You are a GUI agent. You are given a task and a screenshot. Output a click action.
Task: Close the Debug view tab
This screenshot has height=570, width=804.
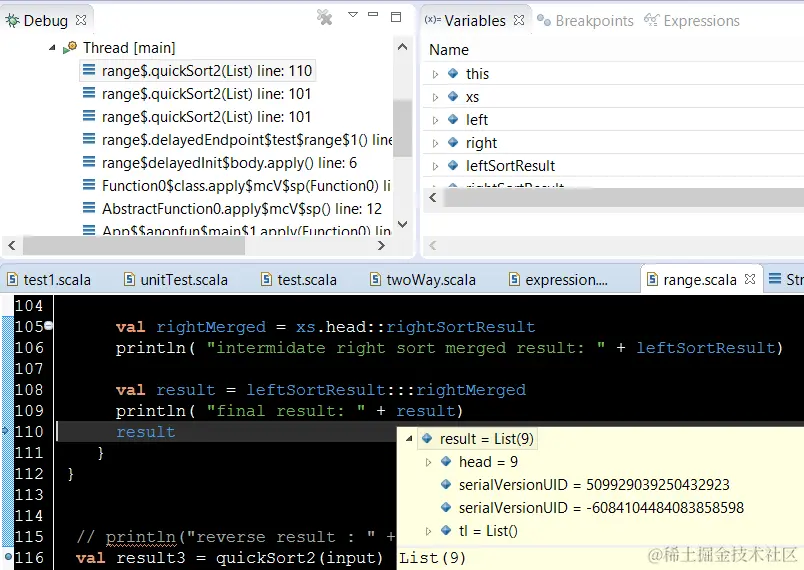(x=81, y=20)
